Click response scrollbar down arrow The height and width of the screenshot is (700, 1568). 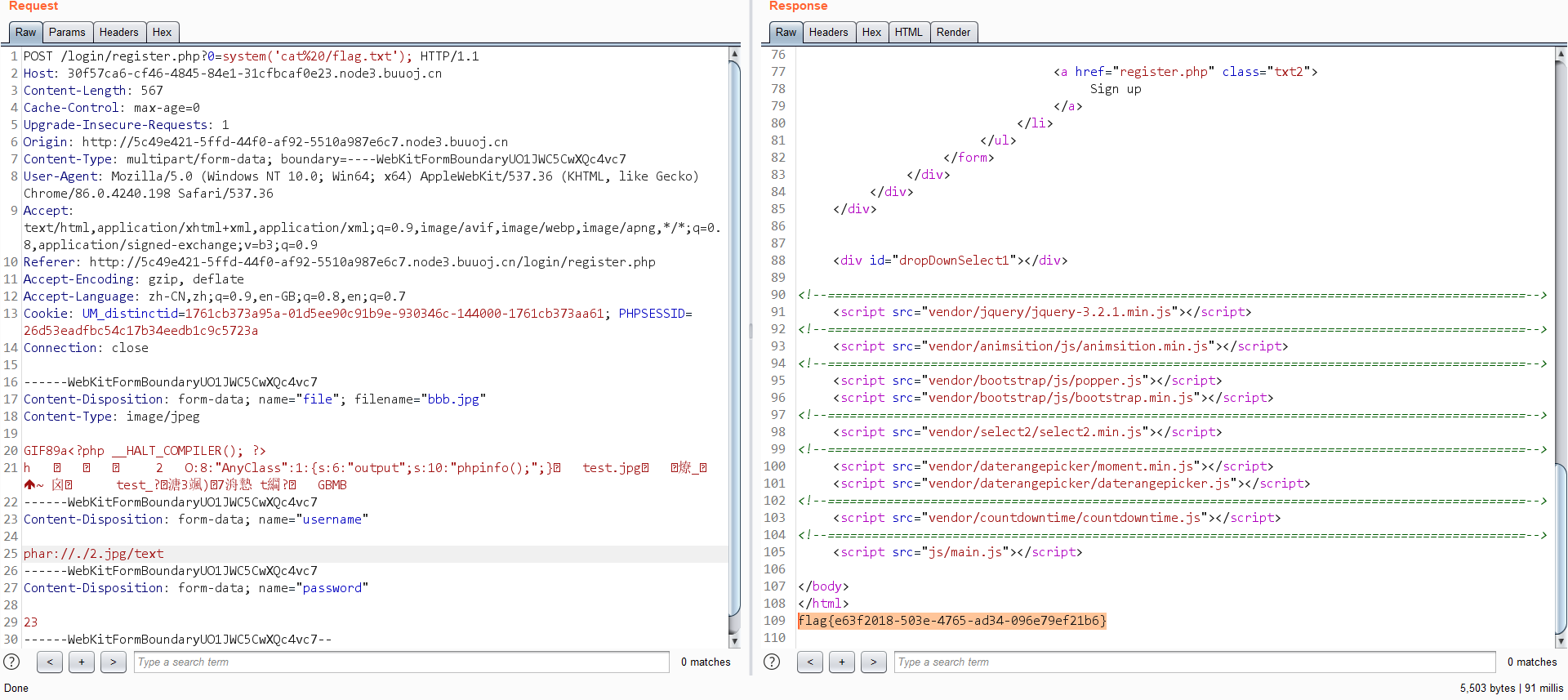point(1561,641)
